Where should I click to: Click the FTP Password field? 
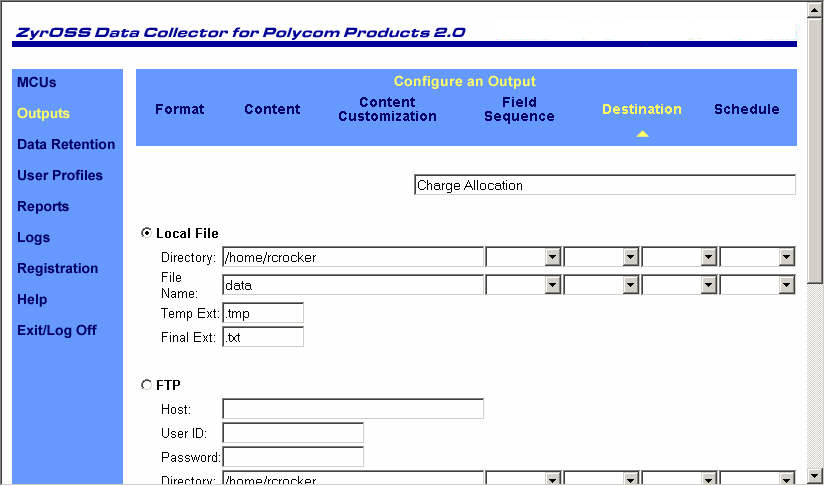click(293, 457)
